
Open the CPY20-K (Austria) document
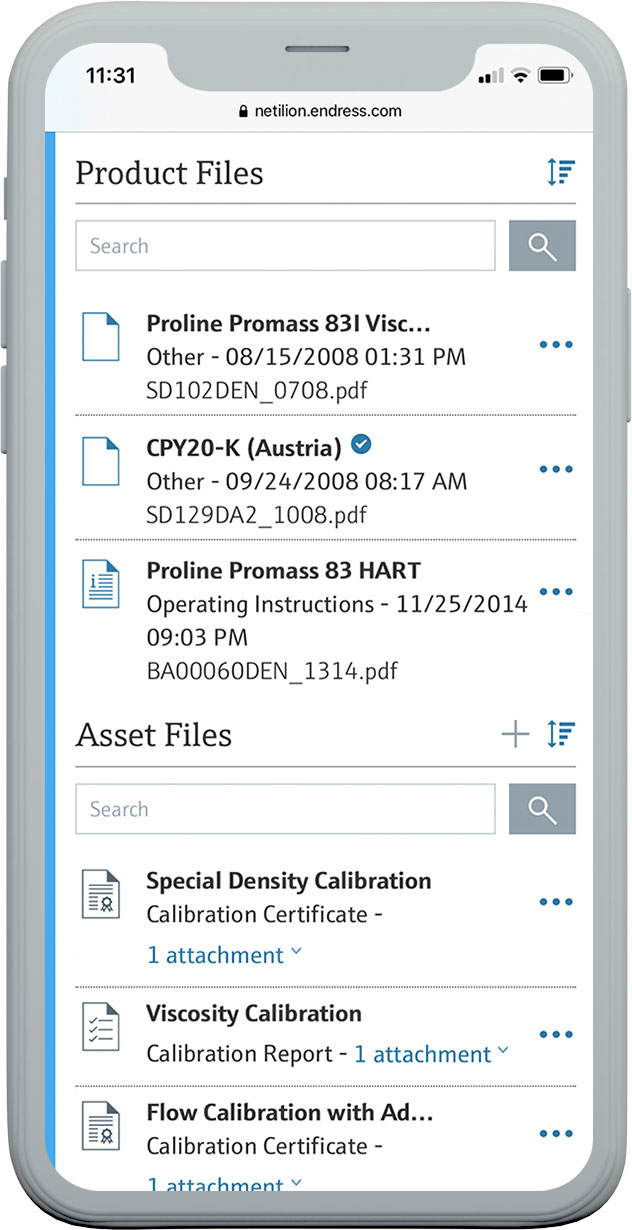pyautogui.click(x=244, y=447)
